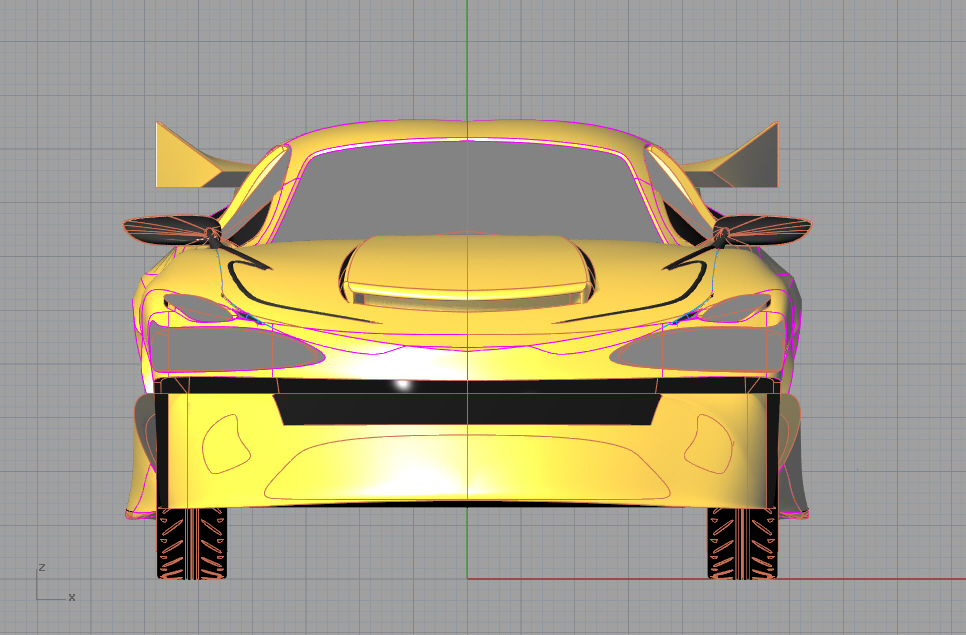Select the left fog light outline curve
This screenshot has width=966, height=635.
pyautogui.click(x=225, y=443)
